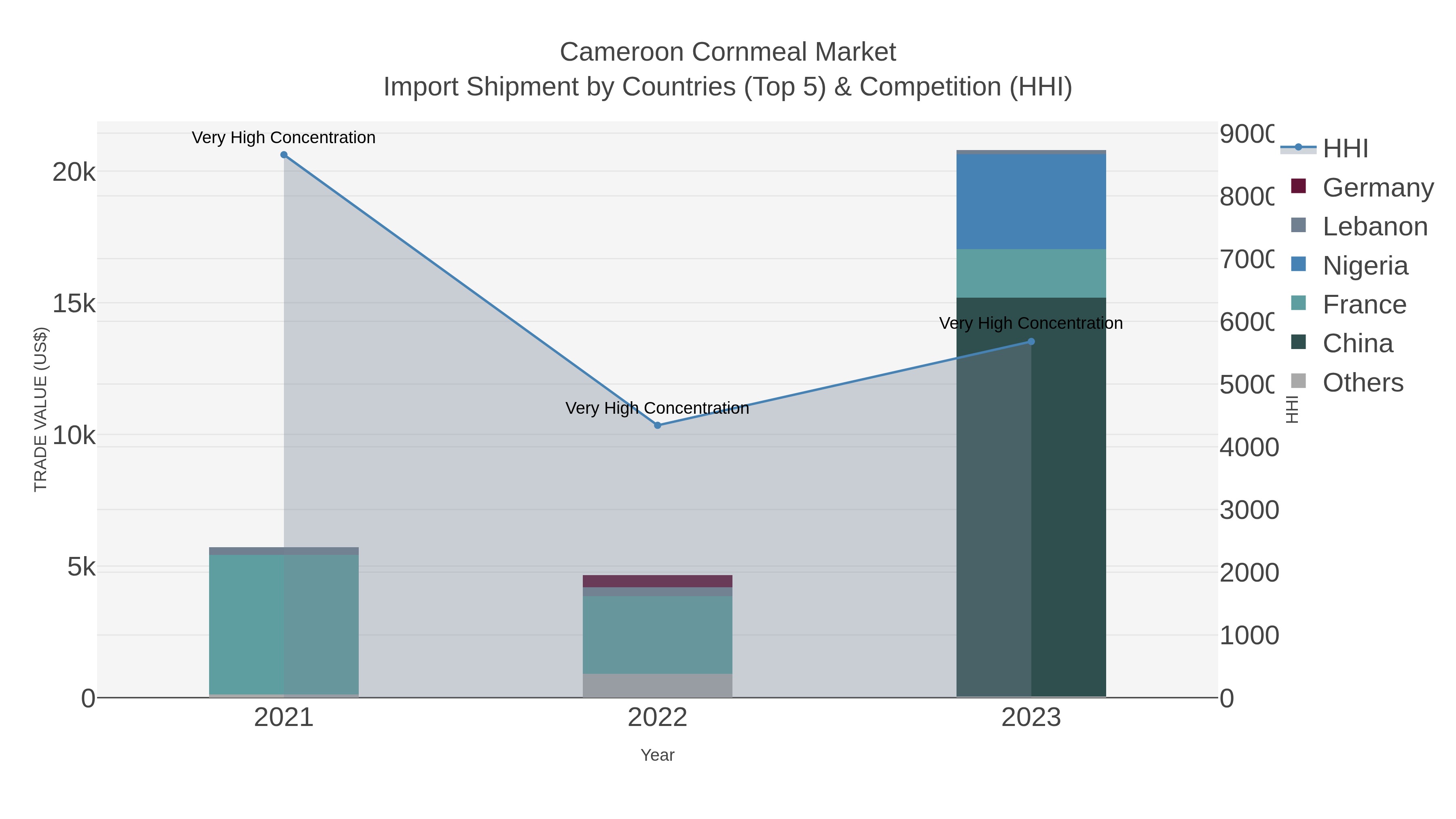Screen dimensions: 1456x819
Task: Click the Nigeria blue legend swatch
Action: (1299, 264)
